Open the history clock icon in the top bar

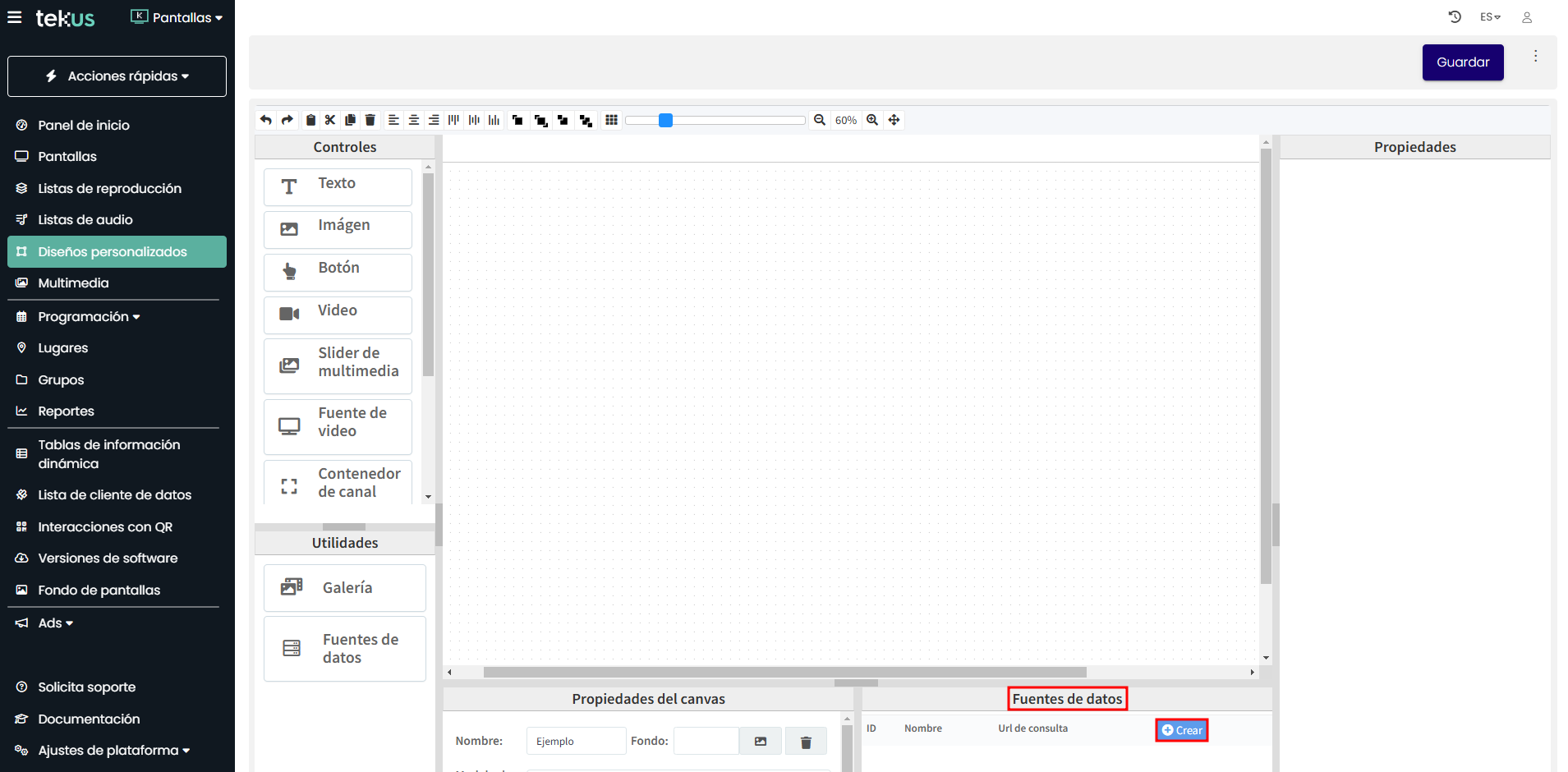1455,17
